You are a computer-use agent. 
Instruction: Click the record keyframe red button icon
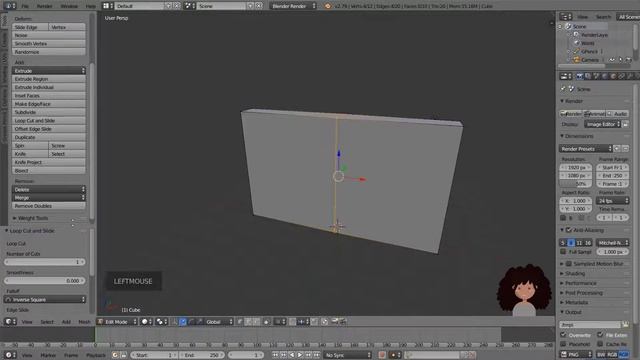tap(382, 355)
